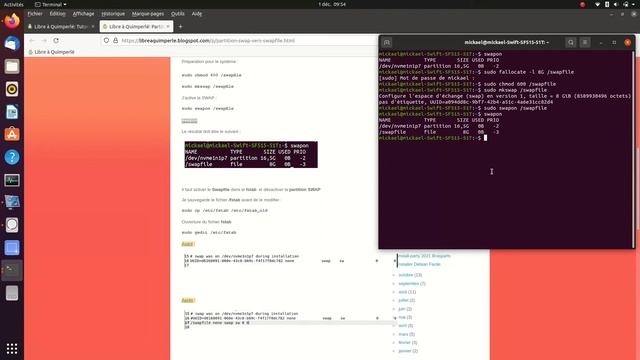
Task: Open the Affichage menu
Action: (x=83, y=13)
